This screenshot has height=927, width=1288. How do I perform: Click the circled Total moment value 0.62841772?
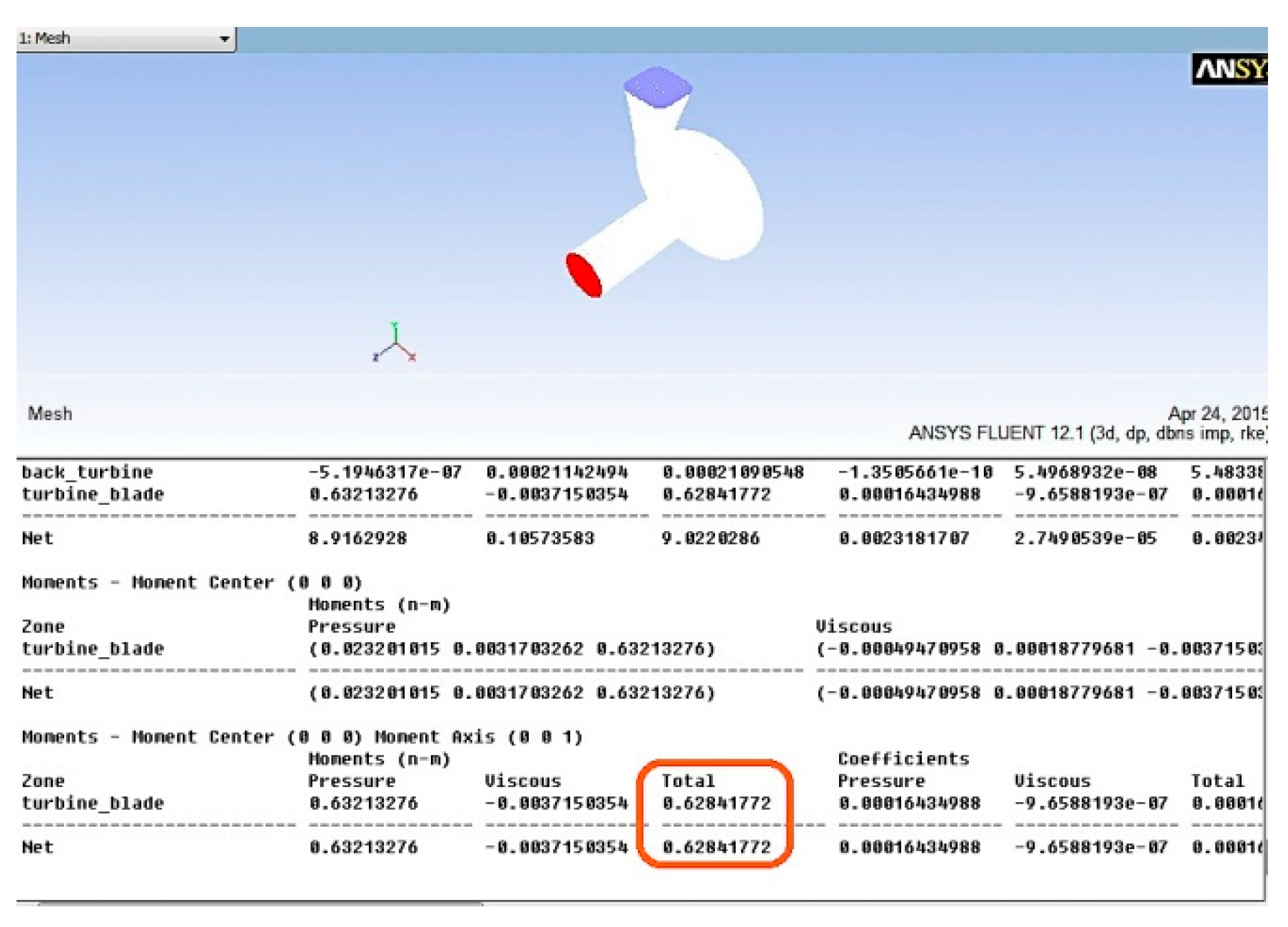[716, 804]
